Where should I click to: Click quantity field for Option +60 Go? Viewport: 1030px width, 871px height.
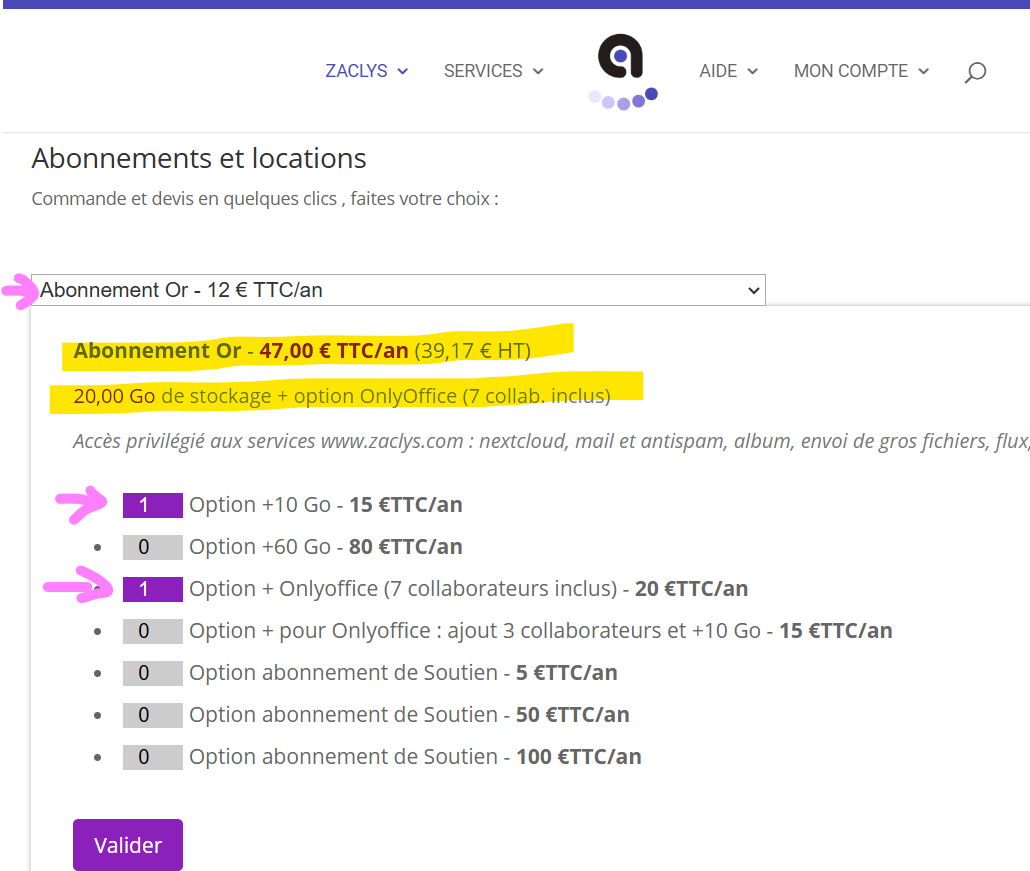(x=152, y=547)
